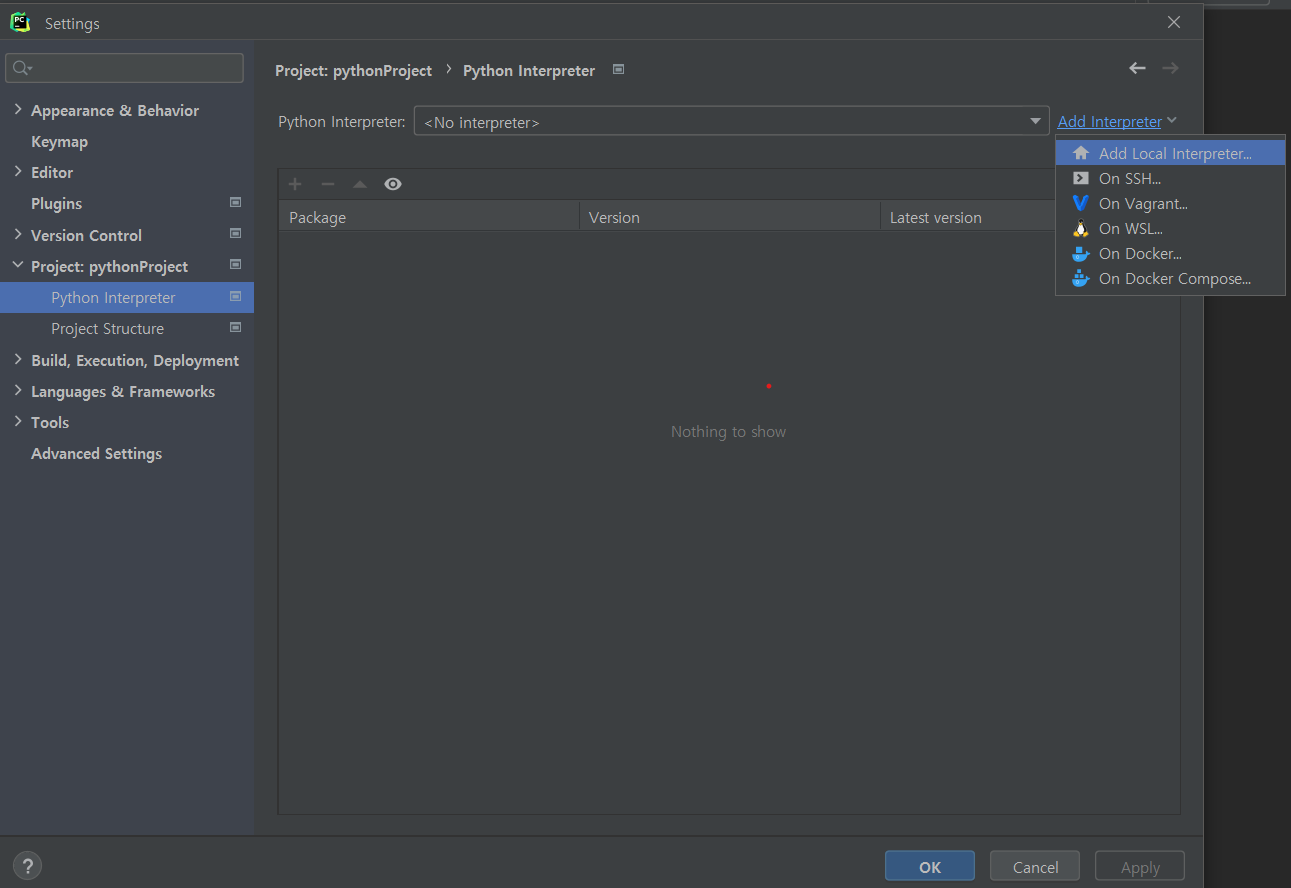Click the OK button
Image resolution: width=1291 pixels, height=888 pixels.
(x=930, y=866)
